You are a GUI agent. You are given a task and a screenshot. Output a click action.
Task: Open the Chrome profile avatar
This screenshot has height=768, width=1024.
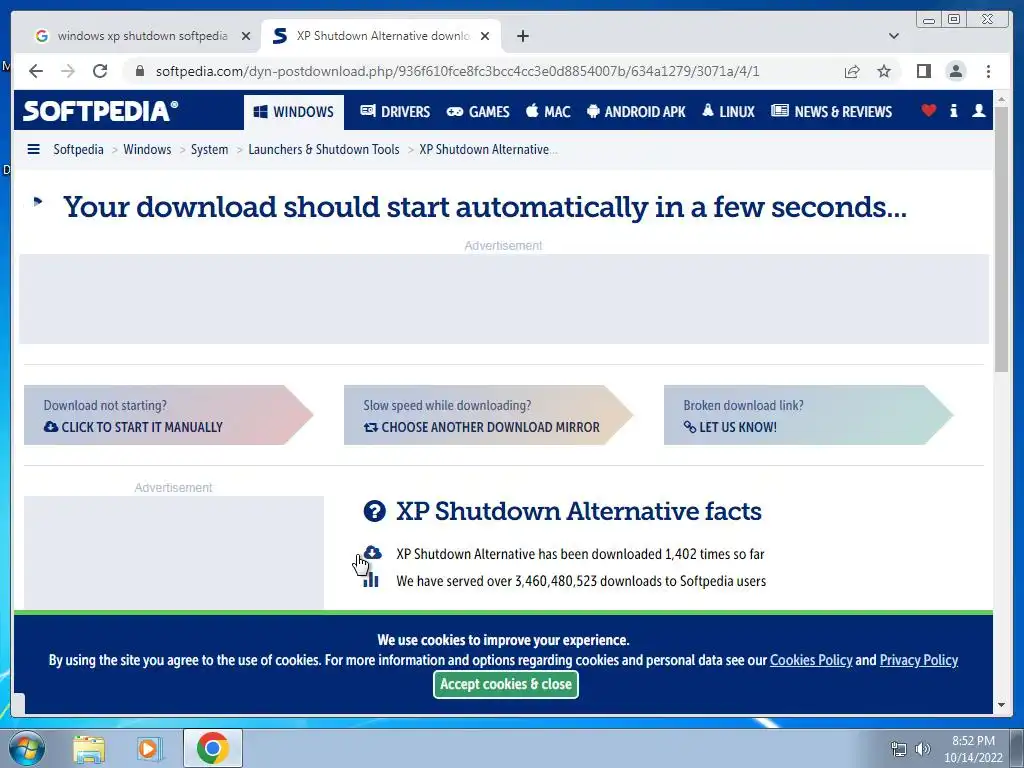coord(955,71)
